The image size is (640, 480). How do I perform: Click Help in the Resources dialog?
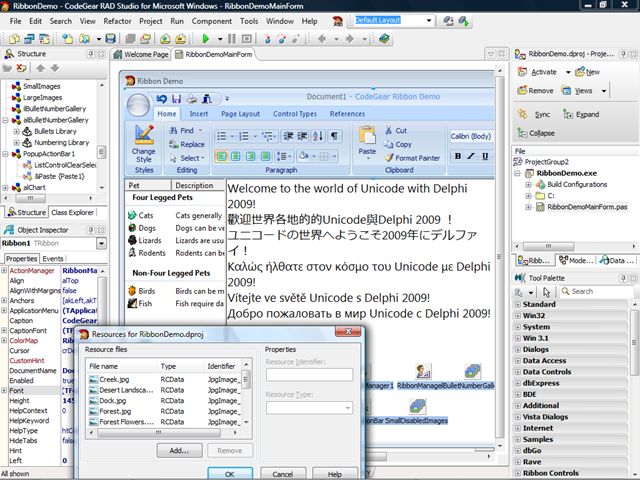pos(335,473)
